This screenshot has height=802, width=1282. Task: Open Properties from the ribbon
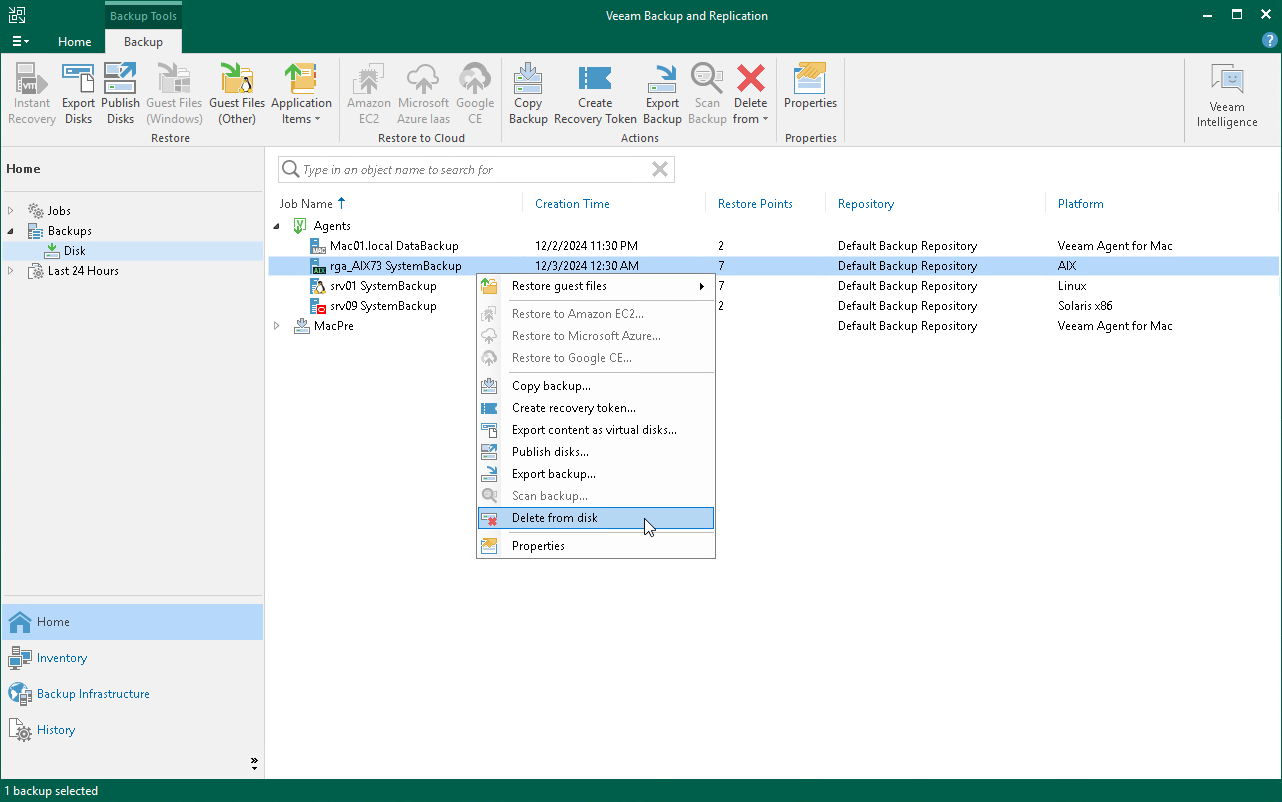[810, 86]
